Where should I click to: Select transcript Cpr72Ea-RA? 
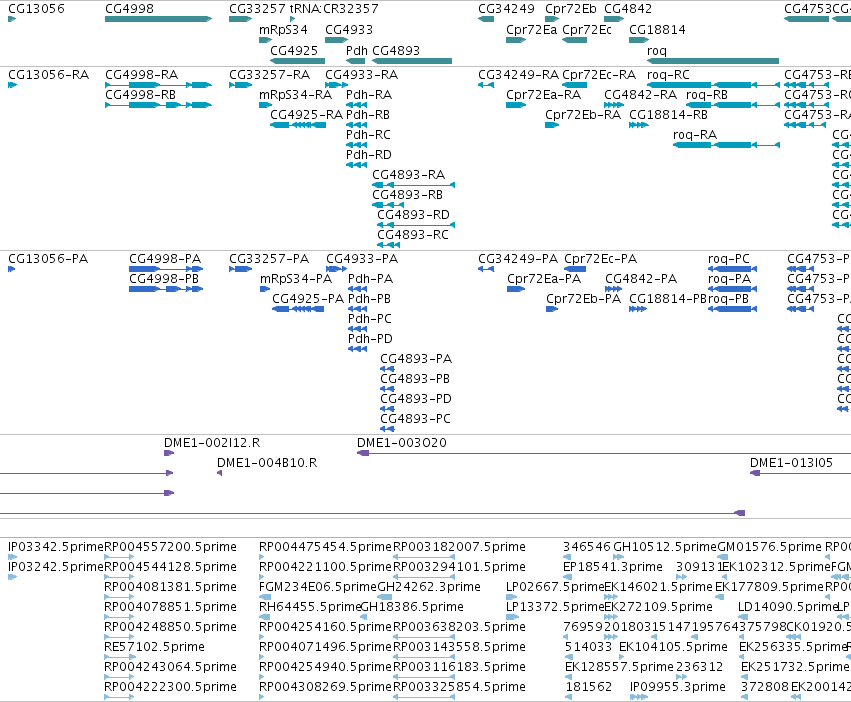[543, 94]
